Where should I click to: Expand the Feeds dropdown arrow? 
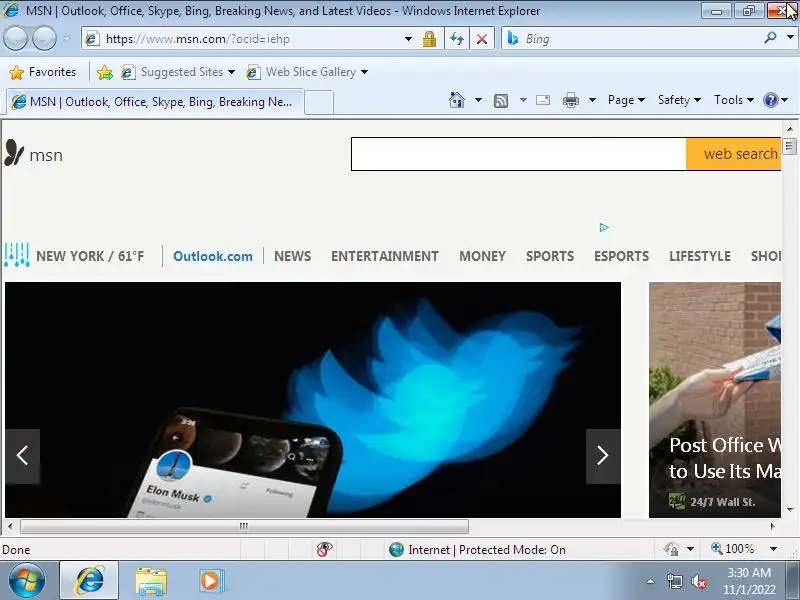[x=523, y=100]
